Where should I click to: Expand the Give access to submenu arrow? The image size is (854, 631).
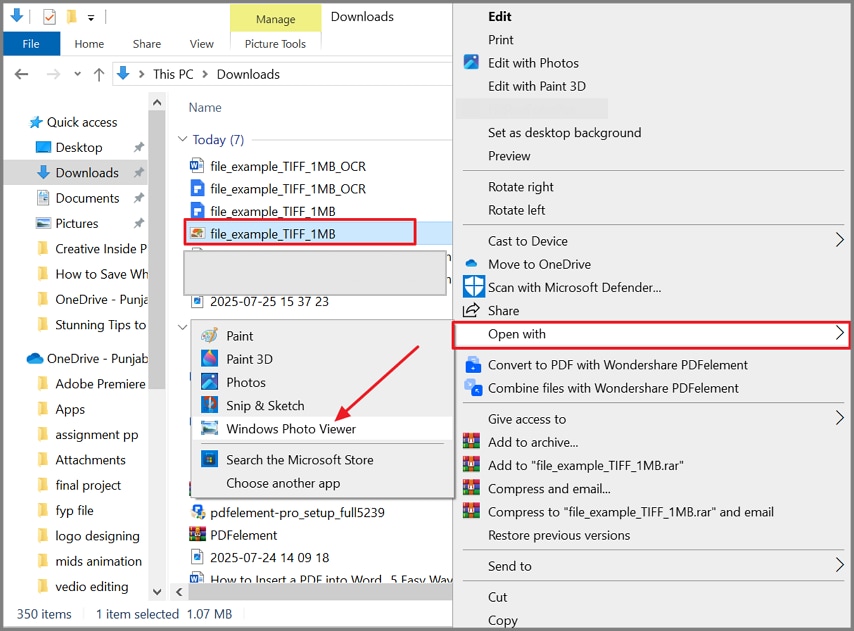[839, 418]
